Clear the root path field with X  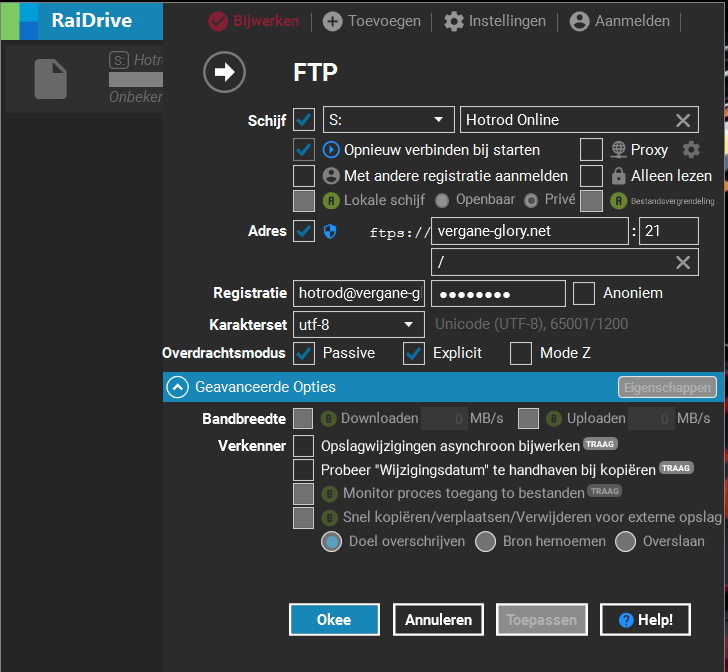point(682,262)
